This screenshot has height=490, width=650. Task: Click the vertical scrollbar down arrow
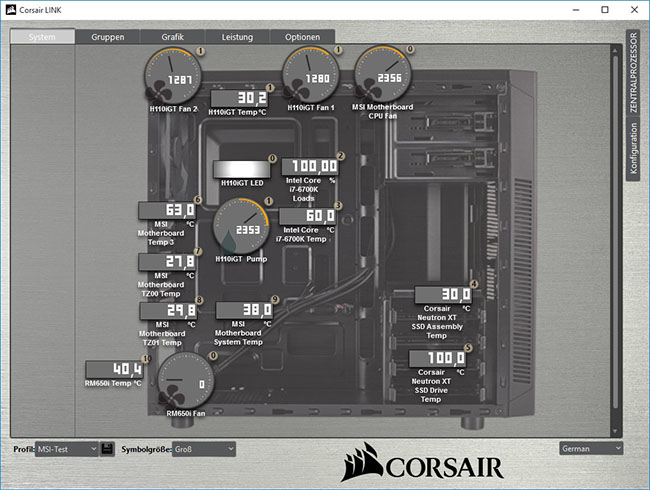[615, 432]
